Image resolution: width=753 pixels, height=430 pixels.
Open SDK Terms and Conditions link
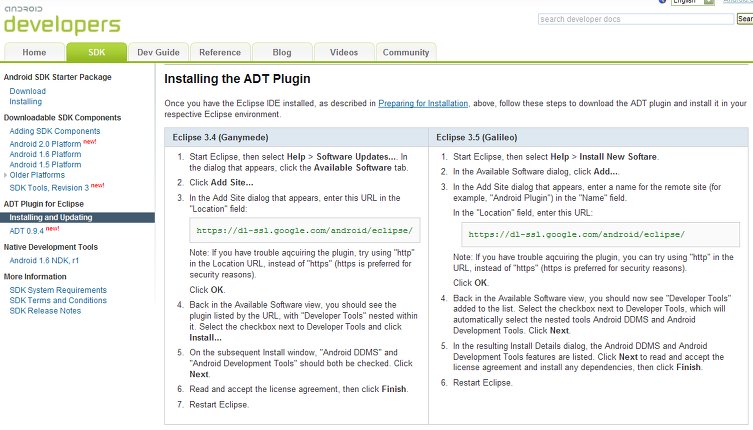(58, 300)
